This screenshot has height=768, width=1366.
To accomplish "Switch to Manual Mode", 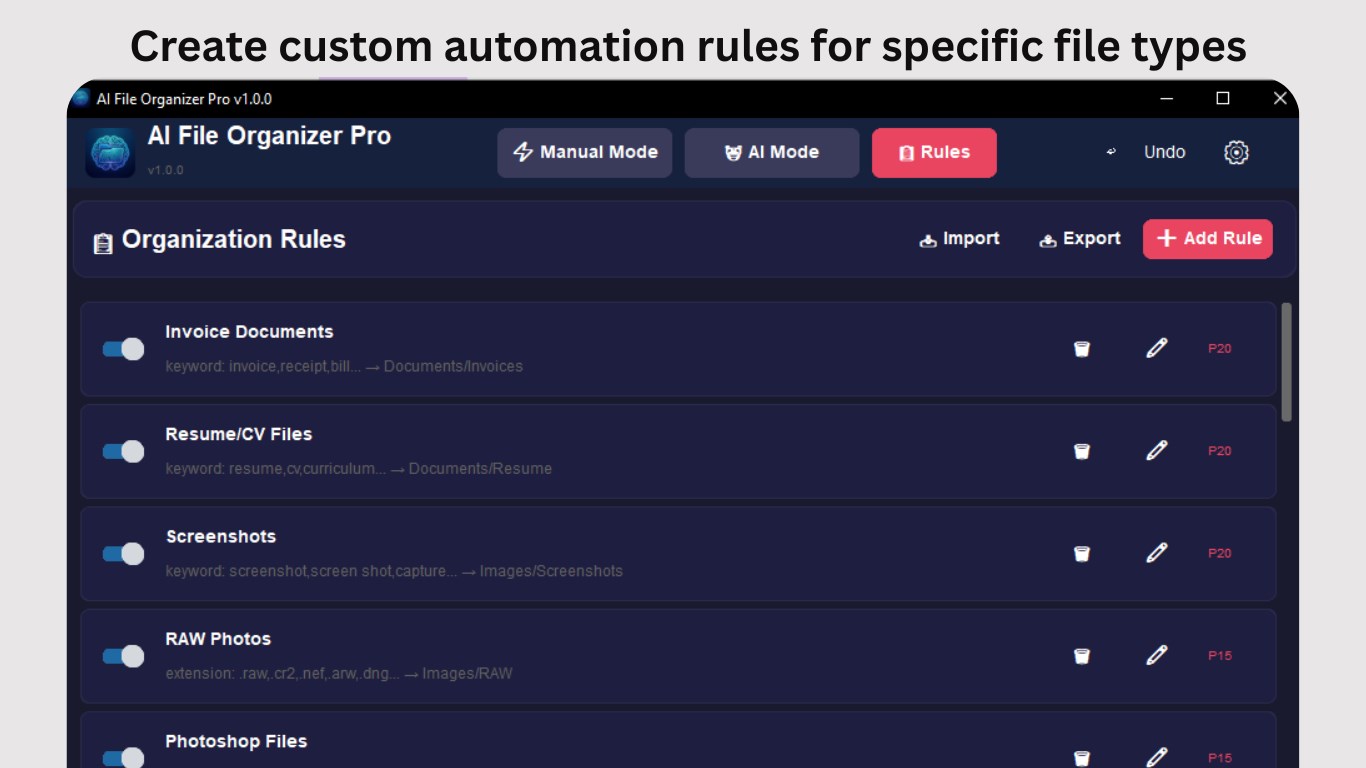I will 584,152.
